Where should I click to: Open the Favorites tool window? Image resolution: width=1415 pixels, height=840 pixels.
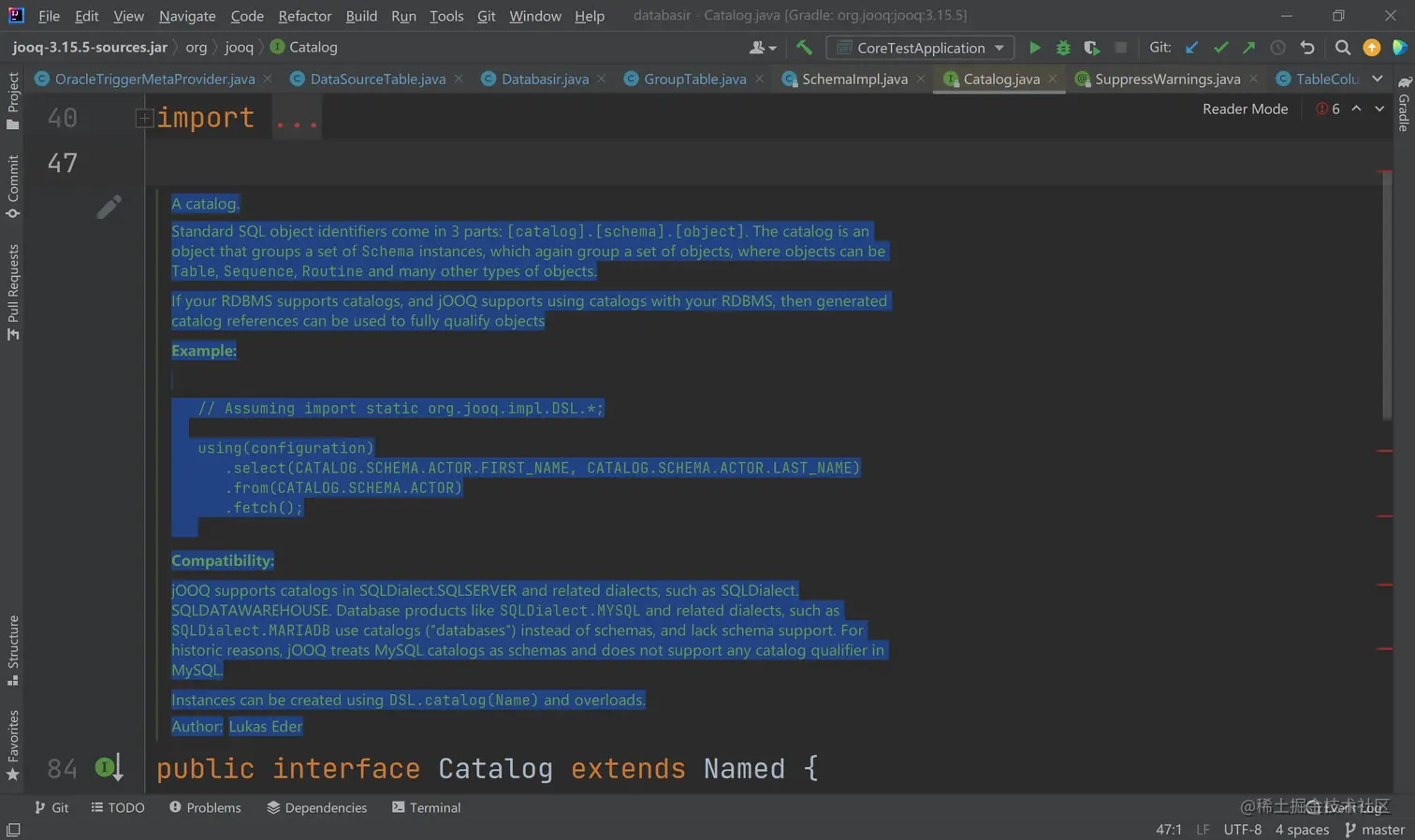point(13,746)
